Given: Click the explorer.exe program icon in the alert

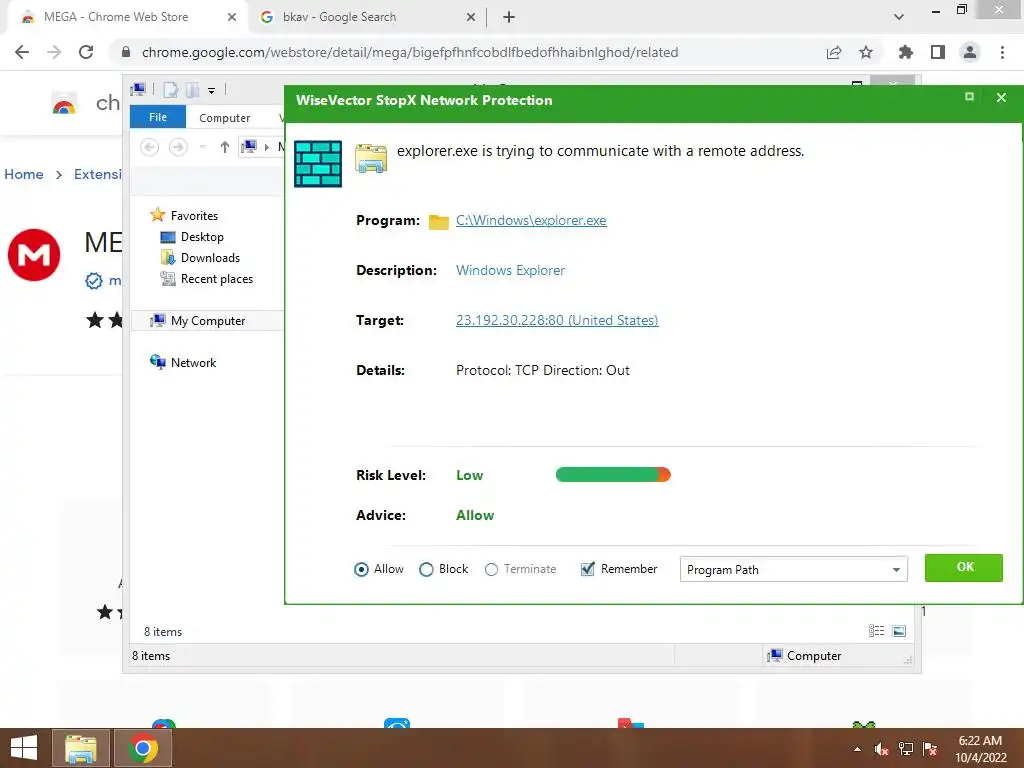Looking at the screenshot, I should tap(371, 159).
